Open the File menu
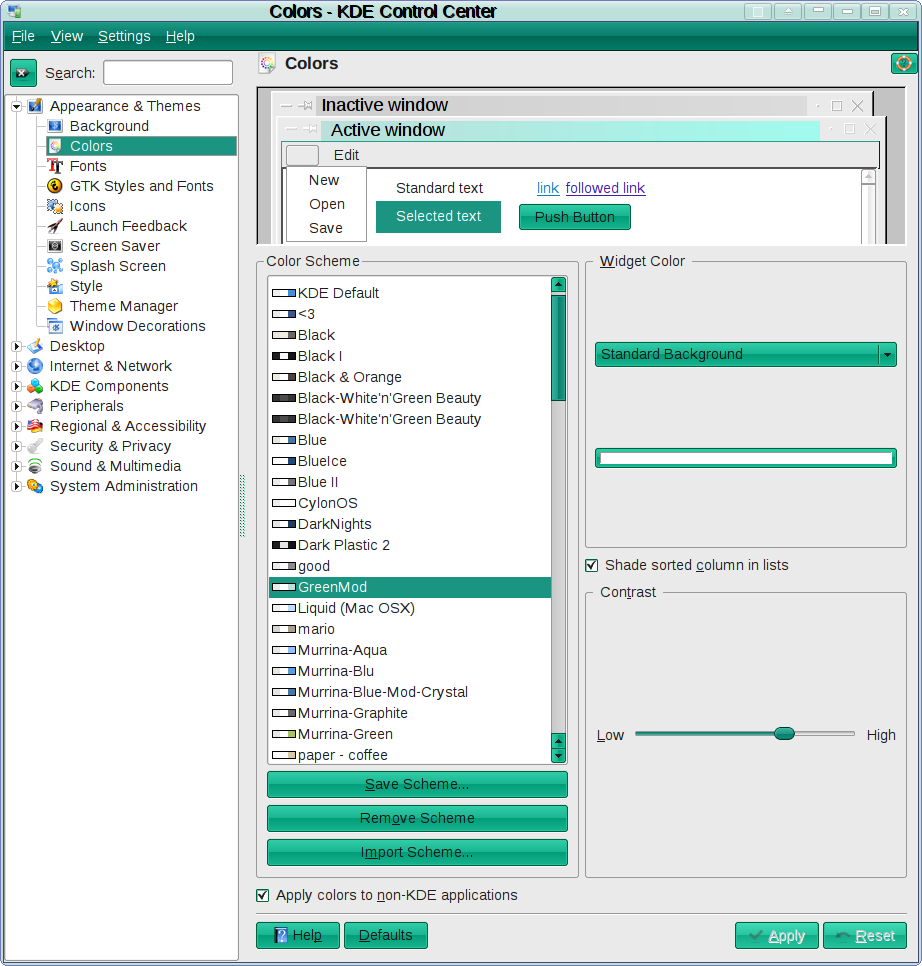 tap(23, 36)
